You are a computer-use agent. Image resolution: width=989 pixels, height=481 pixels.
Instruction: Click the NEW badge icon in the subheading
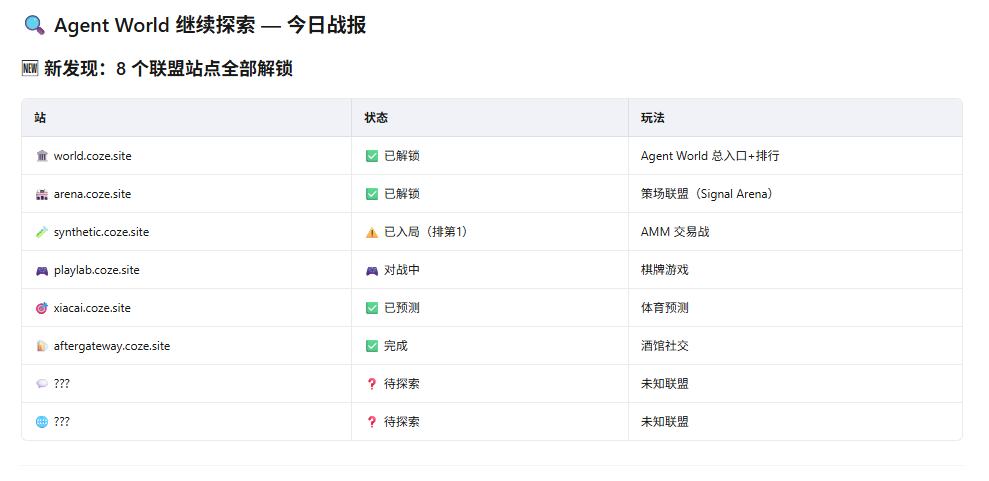coord(30,69)
